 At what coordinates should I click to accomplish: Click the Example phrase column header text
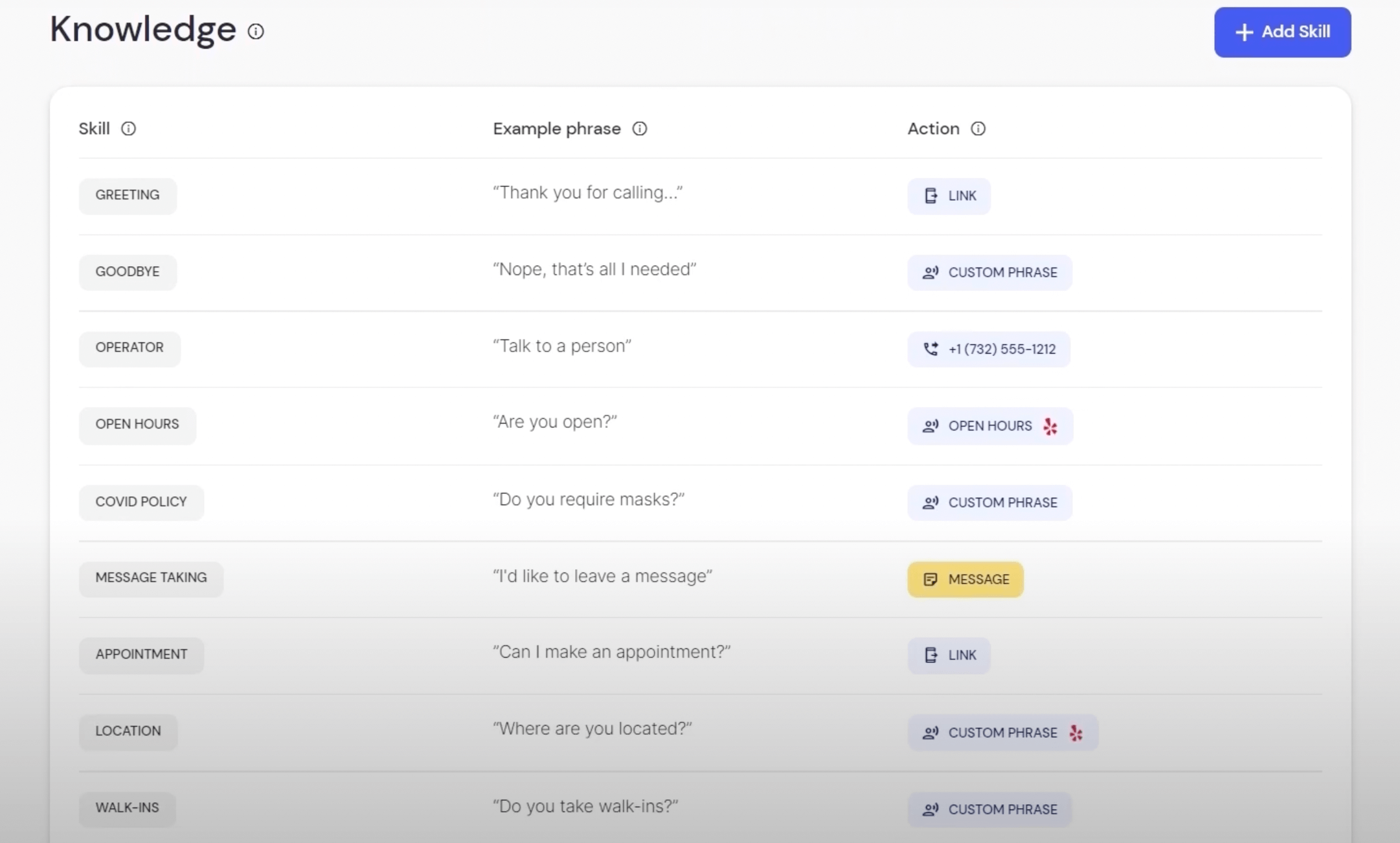pyautogui.click(x=557, y=129)
